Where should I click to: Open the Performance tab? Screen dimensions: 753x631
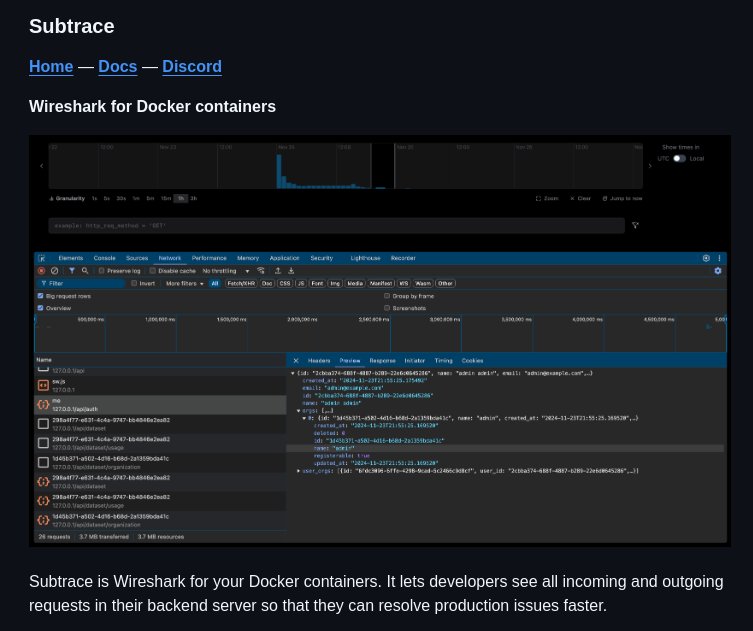tap(209, 258)
